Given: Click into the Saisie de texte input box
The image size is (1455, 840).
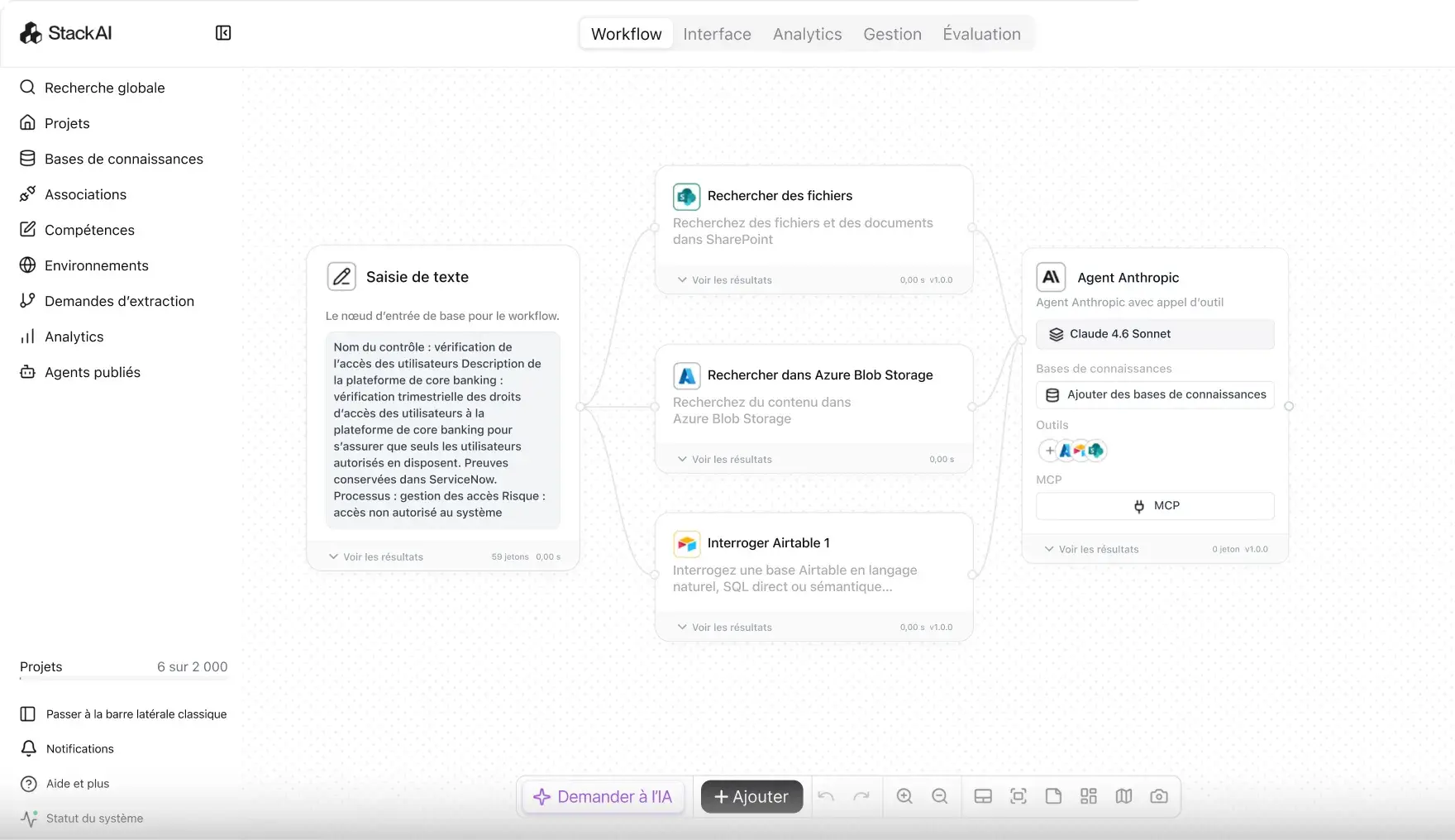Looking at the screenshot, I should 442,430.
